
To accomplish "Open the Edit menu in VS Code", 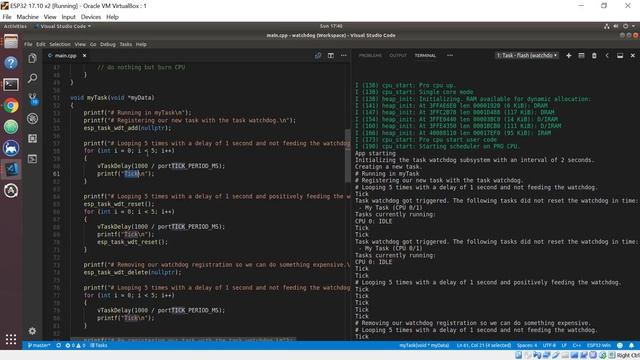I will point(41,44).
